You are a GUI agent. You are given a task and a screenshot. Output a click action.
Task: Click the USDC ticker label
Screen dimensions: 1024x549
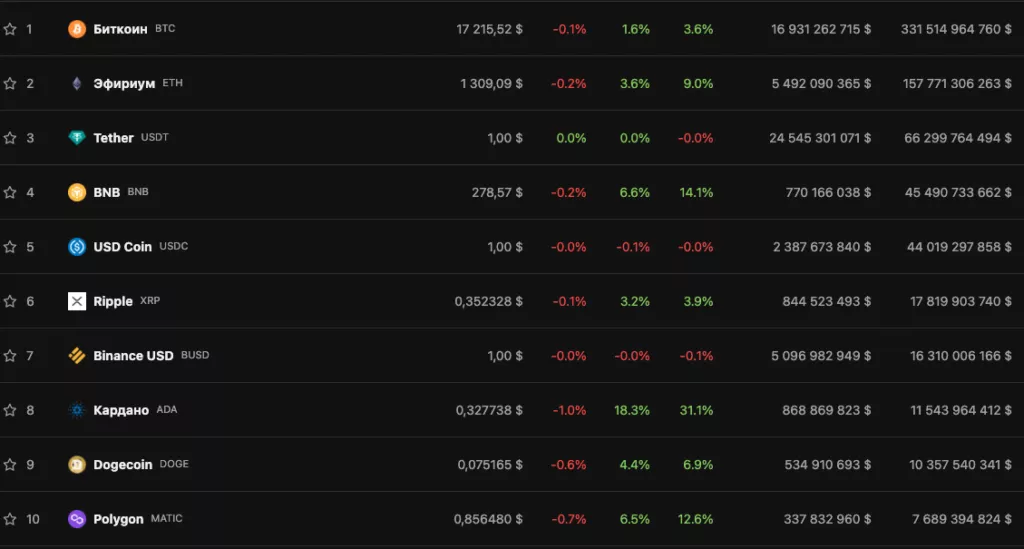(x=174, y=247)
